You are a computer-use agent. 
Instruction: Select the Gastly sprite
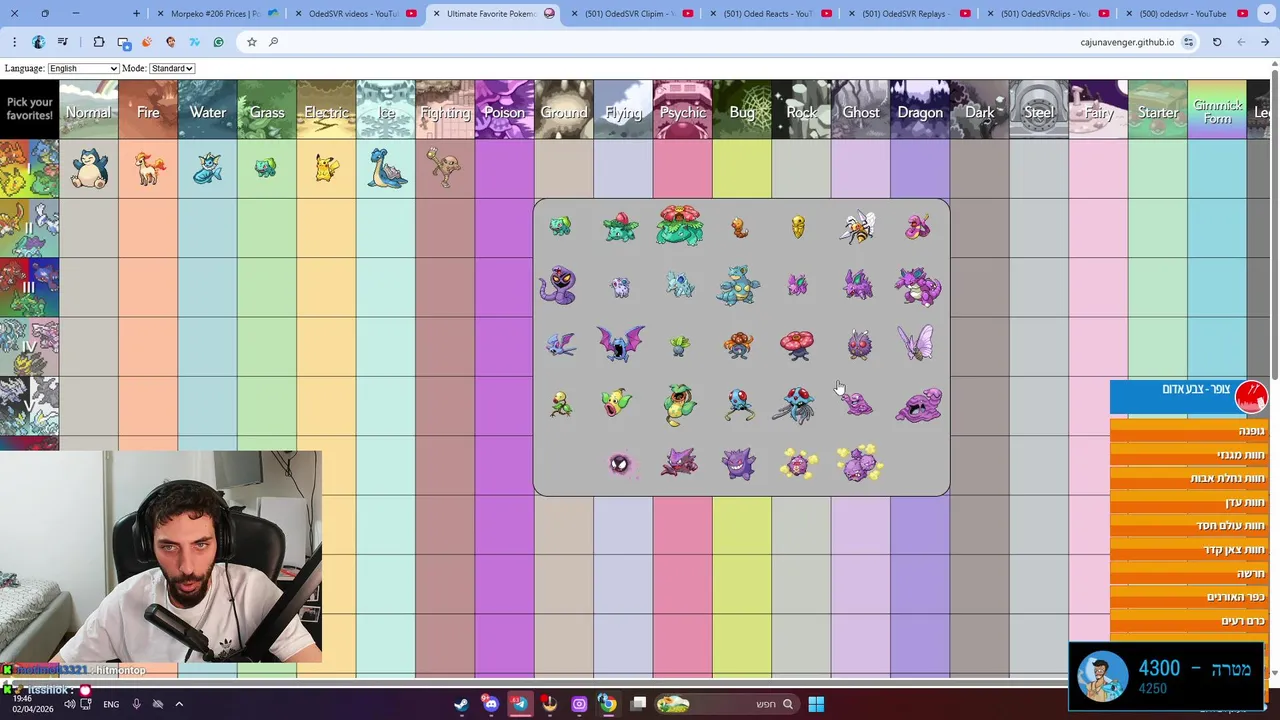tap(620, 464)
